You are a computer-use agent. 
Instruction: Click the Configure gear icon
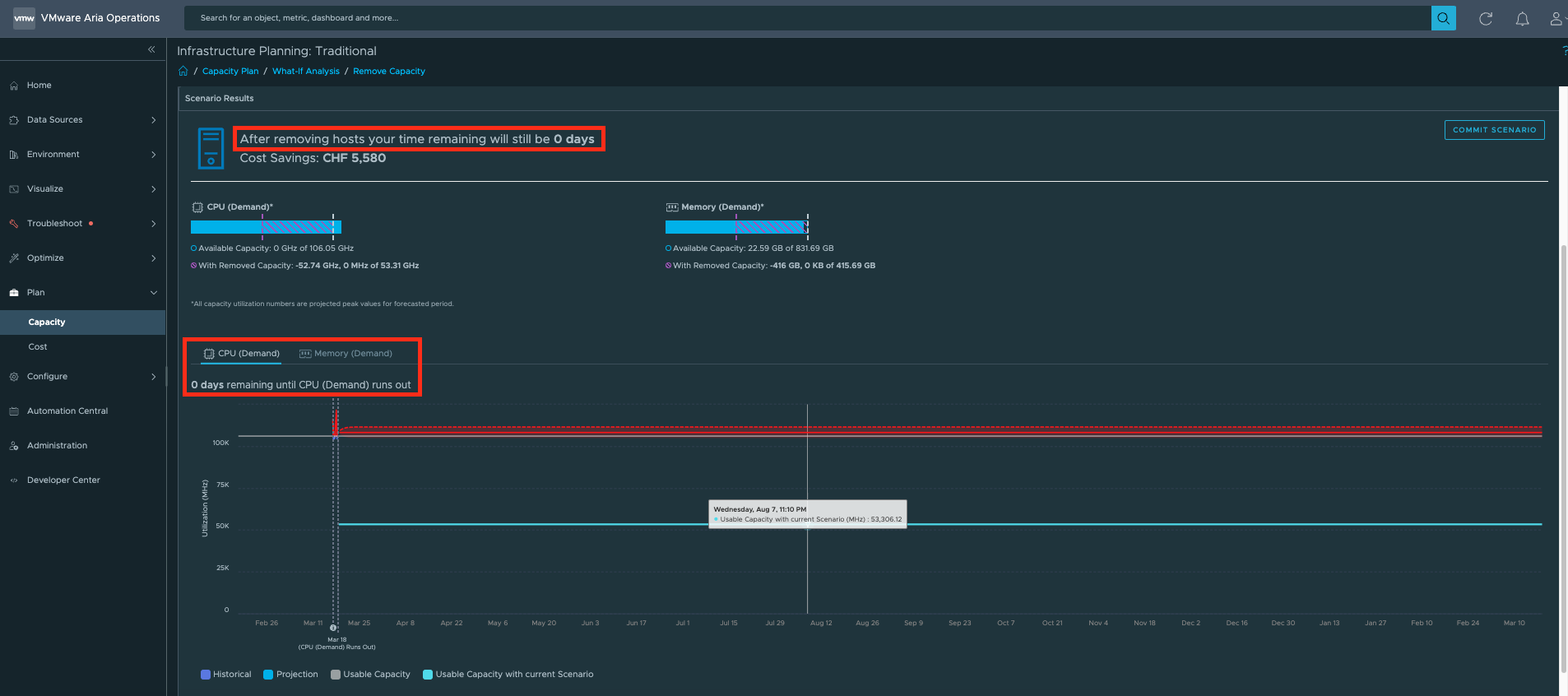(x=14, y=377)
